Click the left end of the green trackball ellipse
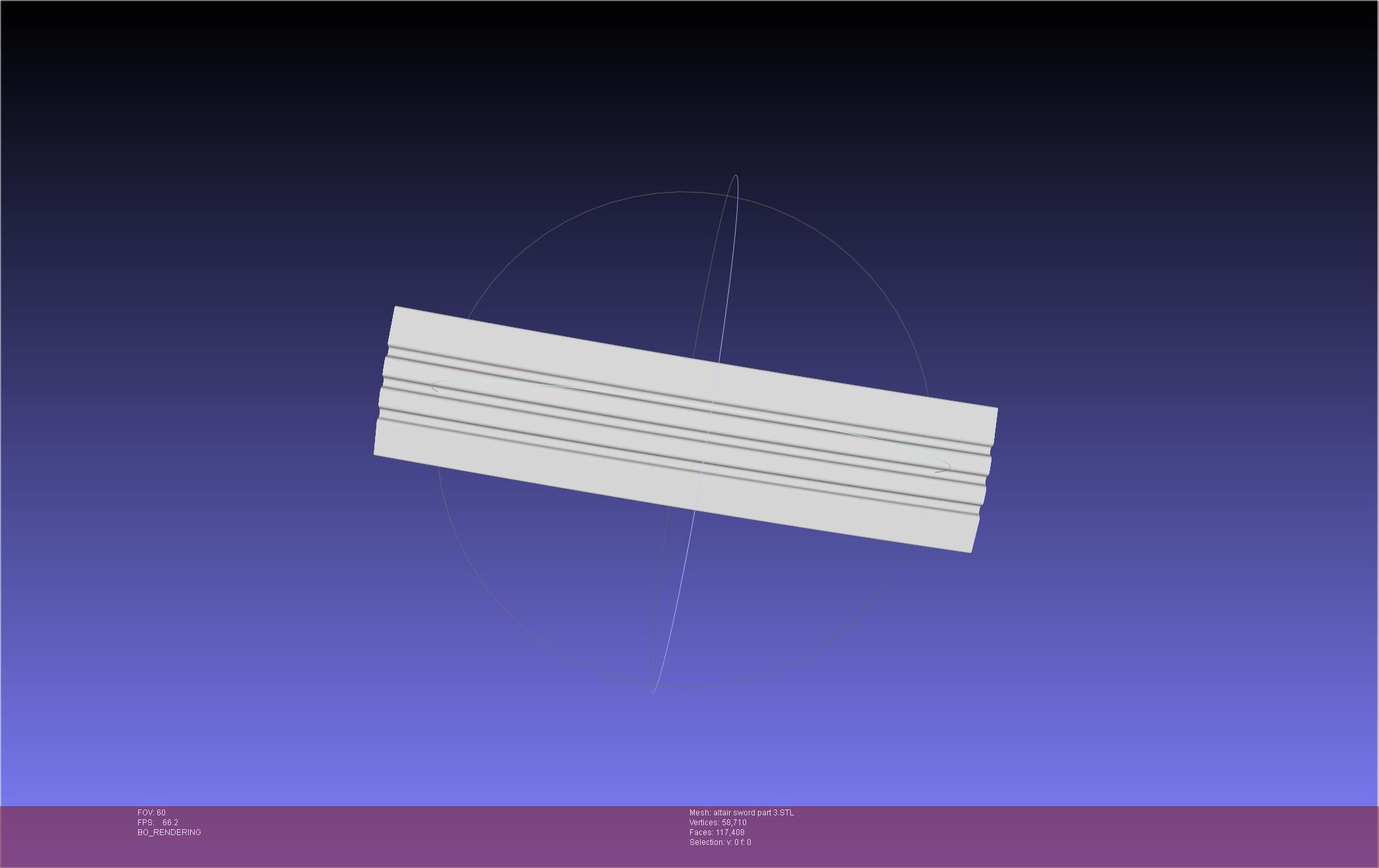Image resolution: width=1379 pixels, height=868 pixels. (432, 386)
